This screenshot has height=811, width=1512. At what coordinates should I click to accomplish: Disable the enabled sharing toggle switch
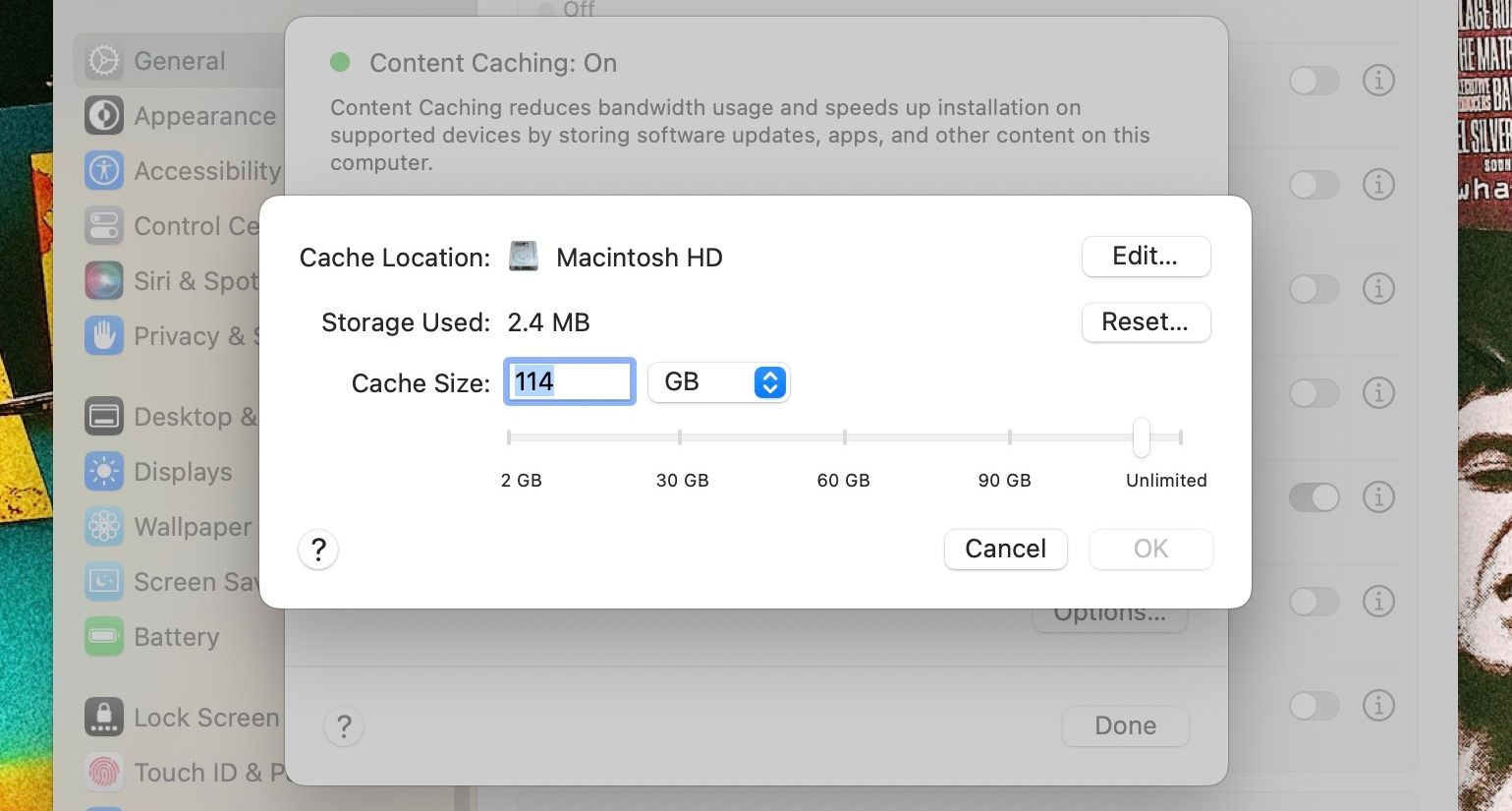1314,497
